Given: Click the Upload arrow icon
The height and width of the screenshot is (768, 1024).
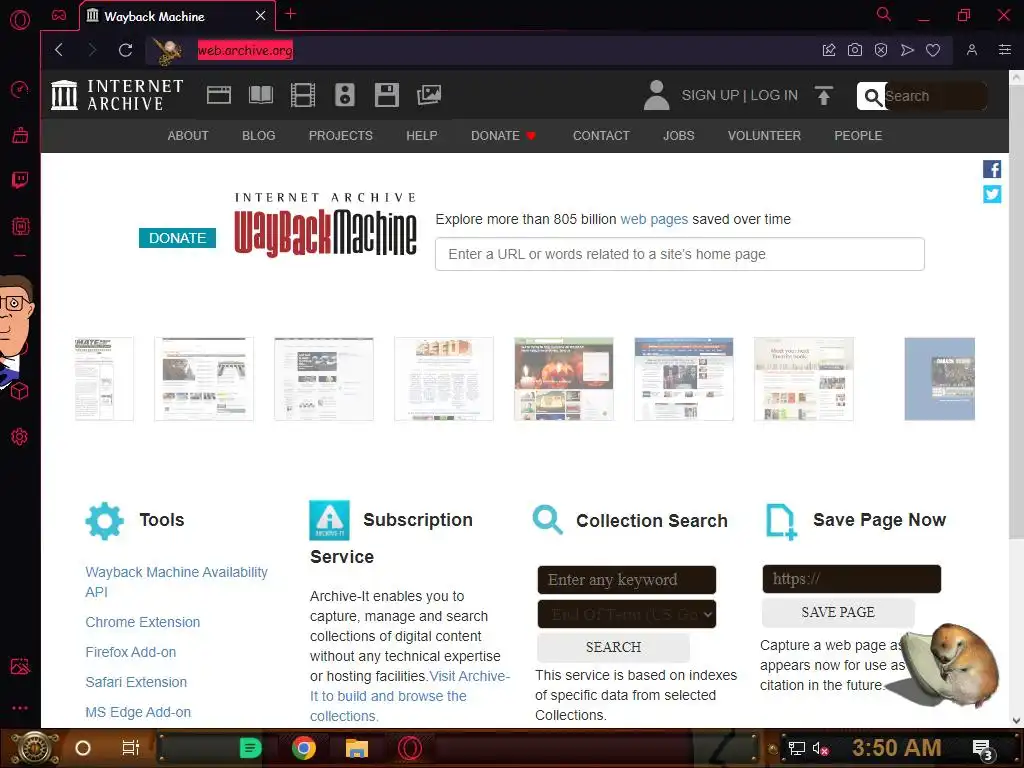Looking at the screenshot, I should click(x=824, y=96).
